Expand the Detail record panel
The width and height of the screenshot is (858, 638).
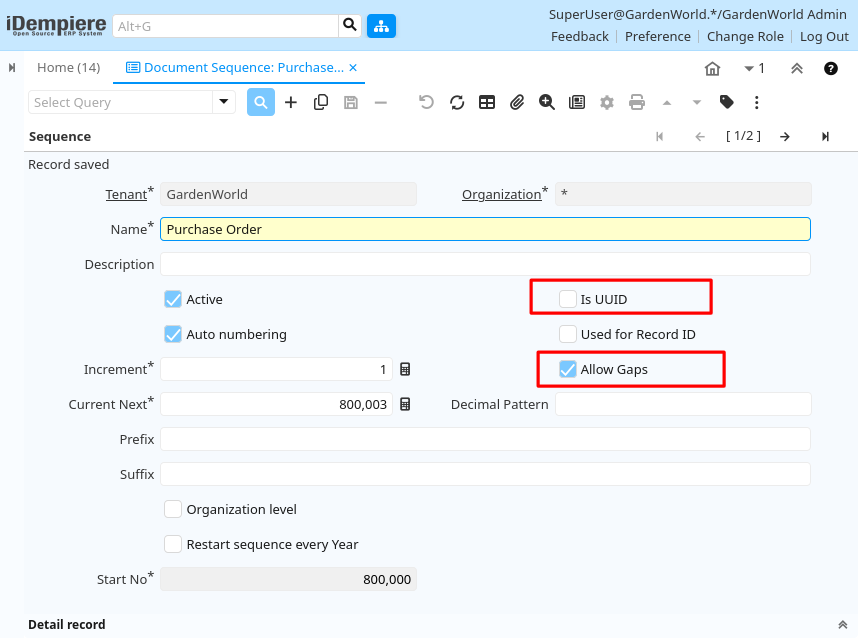click(843, 624)
